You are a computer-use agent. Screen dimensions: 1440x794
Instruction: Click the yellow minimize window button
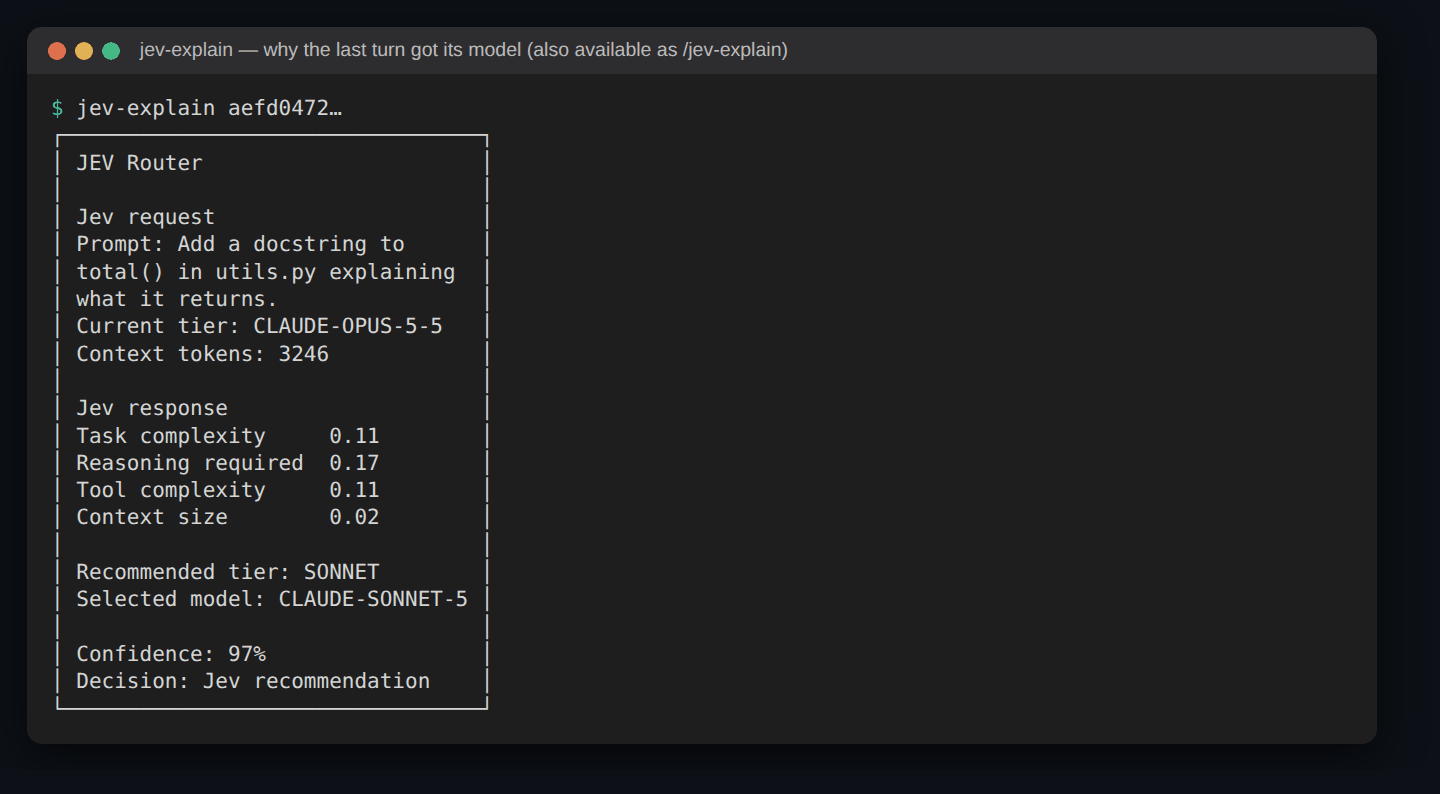(84, 51)
